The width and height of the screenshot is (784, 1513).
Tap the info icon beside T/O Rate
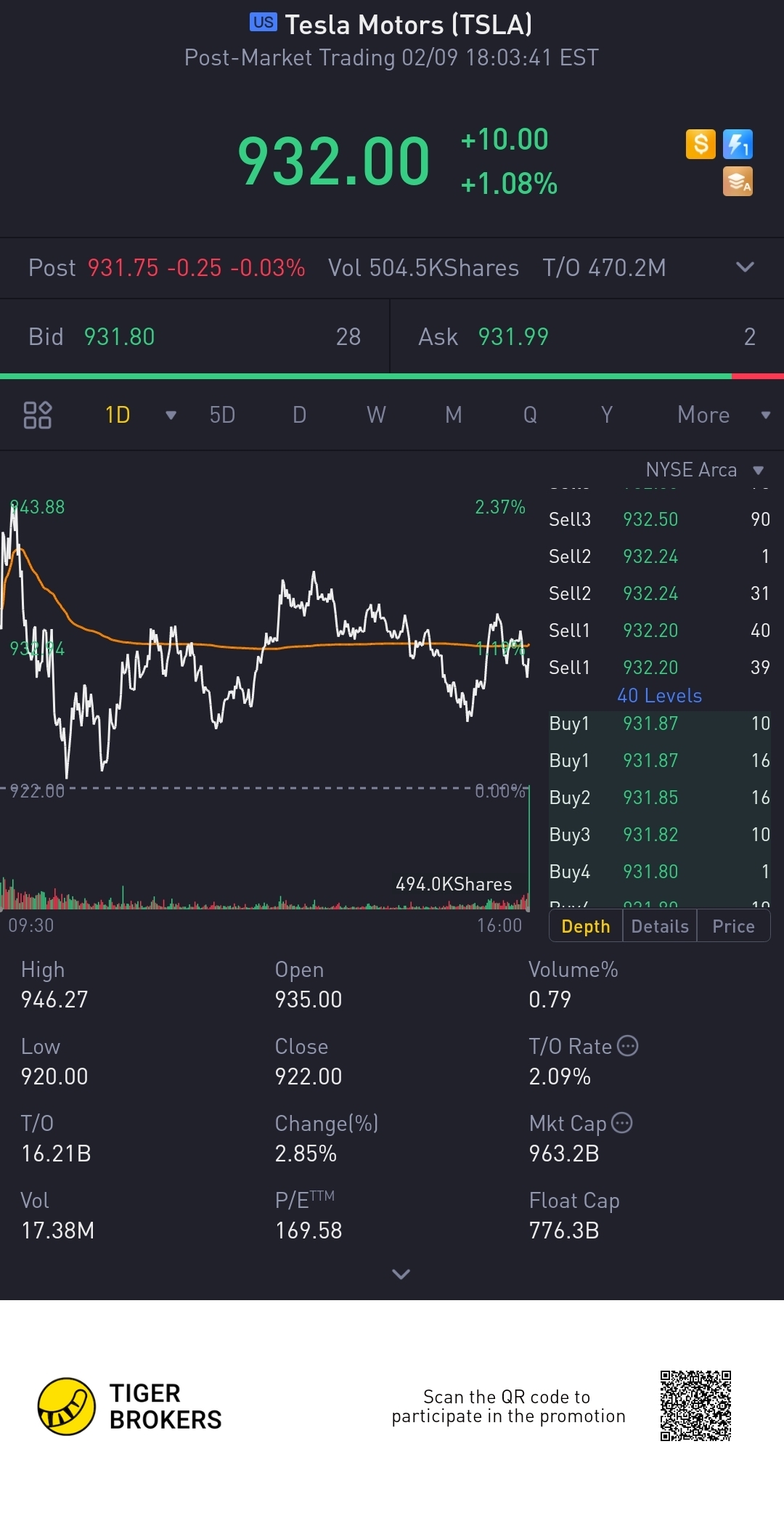(627, 1046)
